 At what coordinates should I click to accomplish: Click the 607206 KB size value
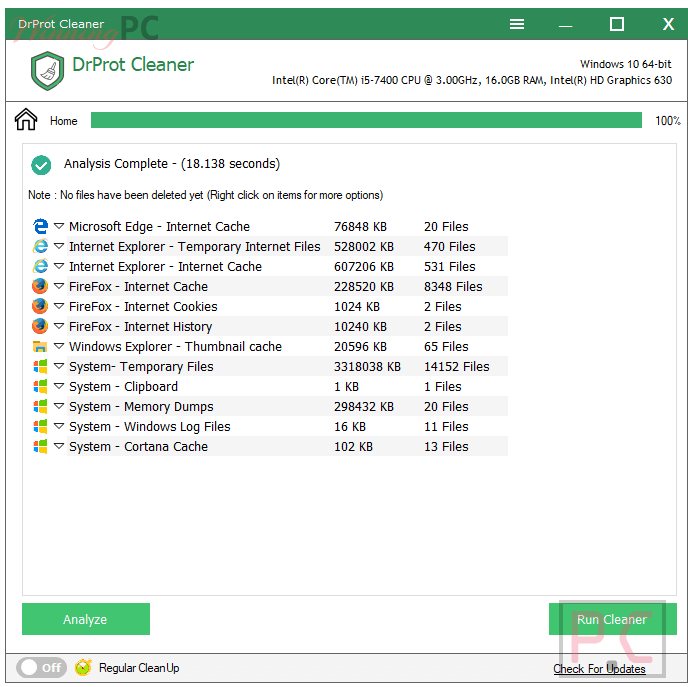point(364,266)
